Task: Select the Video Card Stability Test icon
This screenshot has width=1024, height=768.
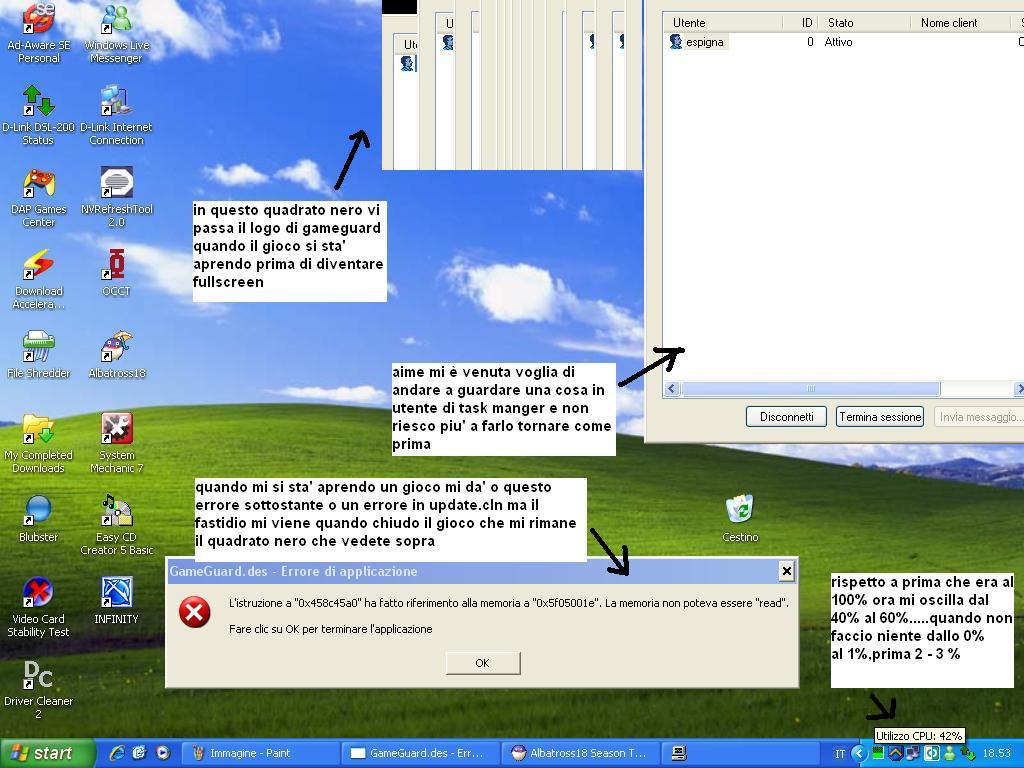Action: (x=39, y=607)
